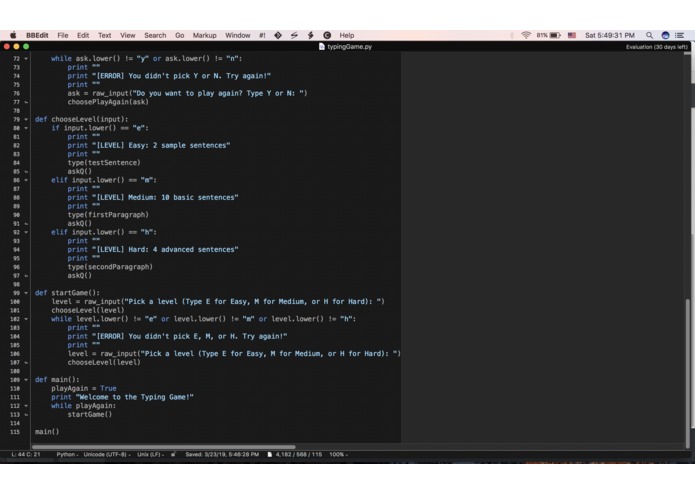This screenshot has height=494, width=695.
Task: Click 'startGame()' call on line 113
Action: coord(90,414)
